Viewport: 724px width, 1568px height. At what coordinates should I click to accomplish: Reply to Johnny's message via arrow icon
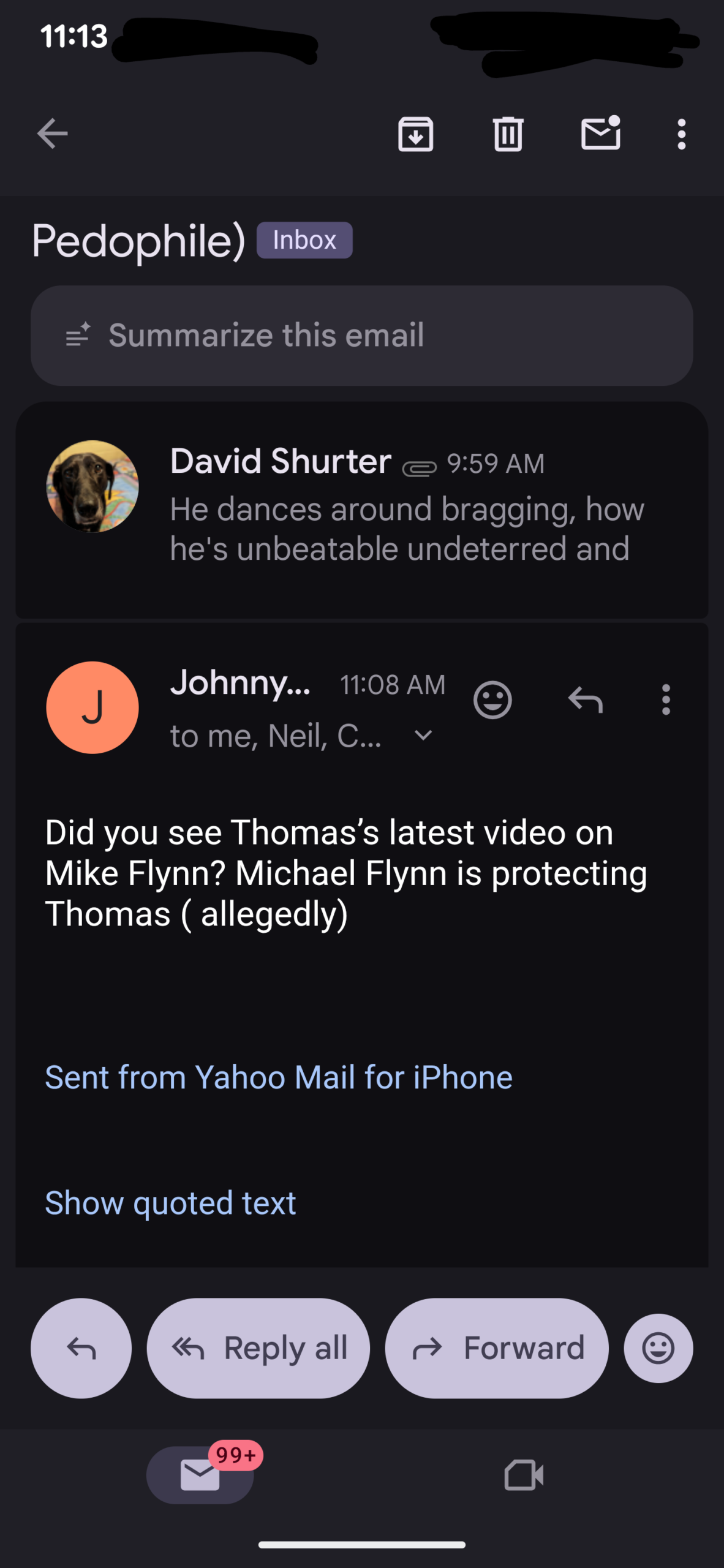click(x=586, y=699)
